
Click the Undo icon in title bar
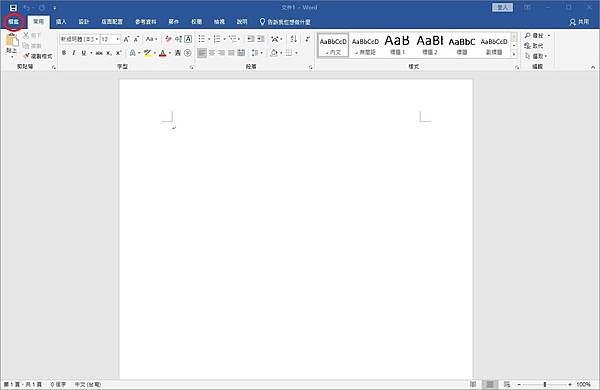(26, 8)
